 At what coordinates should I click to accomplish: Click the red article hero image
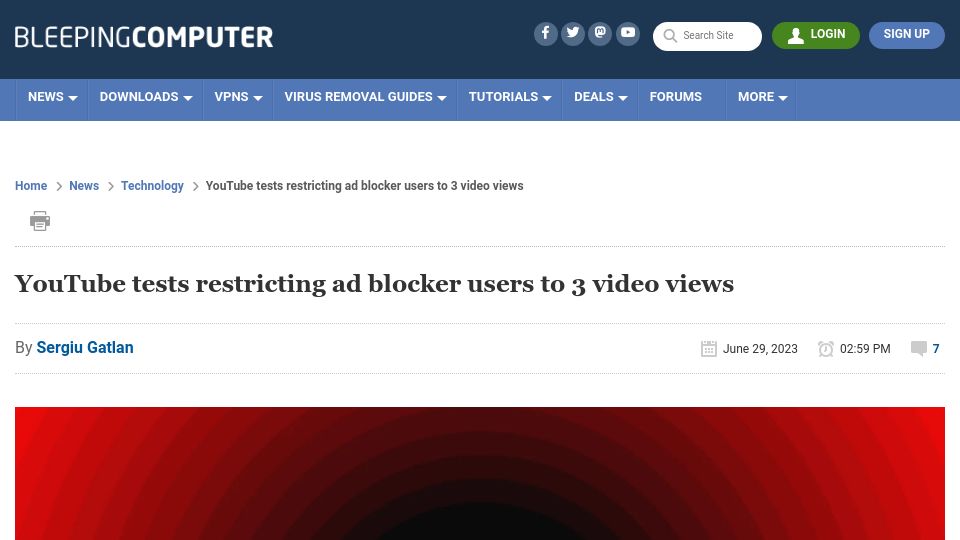480,473
